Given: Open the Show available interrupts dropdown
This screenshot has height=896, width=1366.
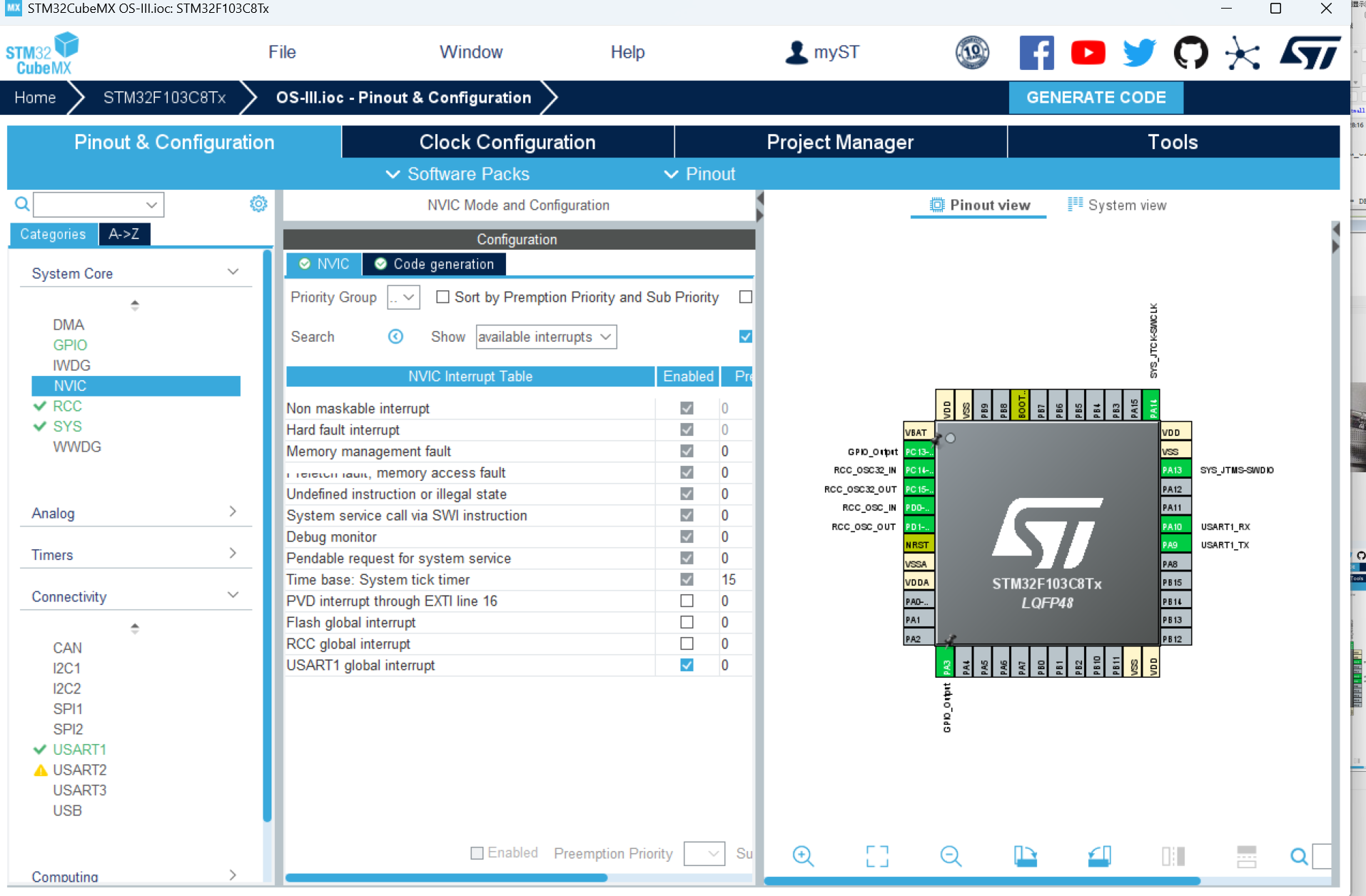Looking at the screenshot, I should 546,337.
